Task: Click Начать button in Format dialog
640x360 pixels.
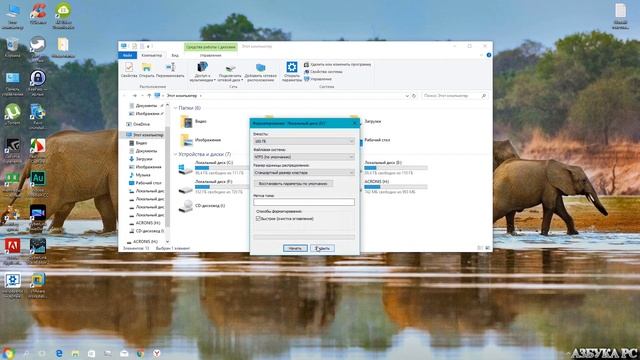Action: 295,248
